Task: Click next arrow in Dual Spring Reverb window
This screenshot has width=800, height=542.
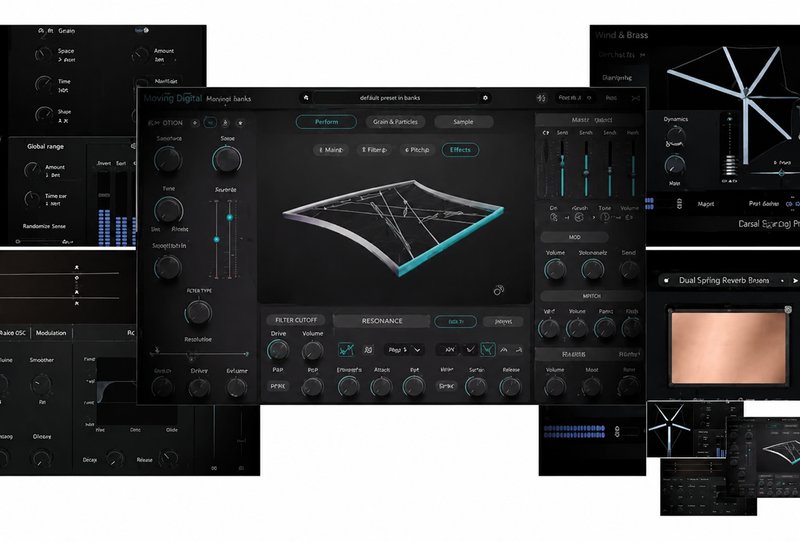Action: pos(794,281)
